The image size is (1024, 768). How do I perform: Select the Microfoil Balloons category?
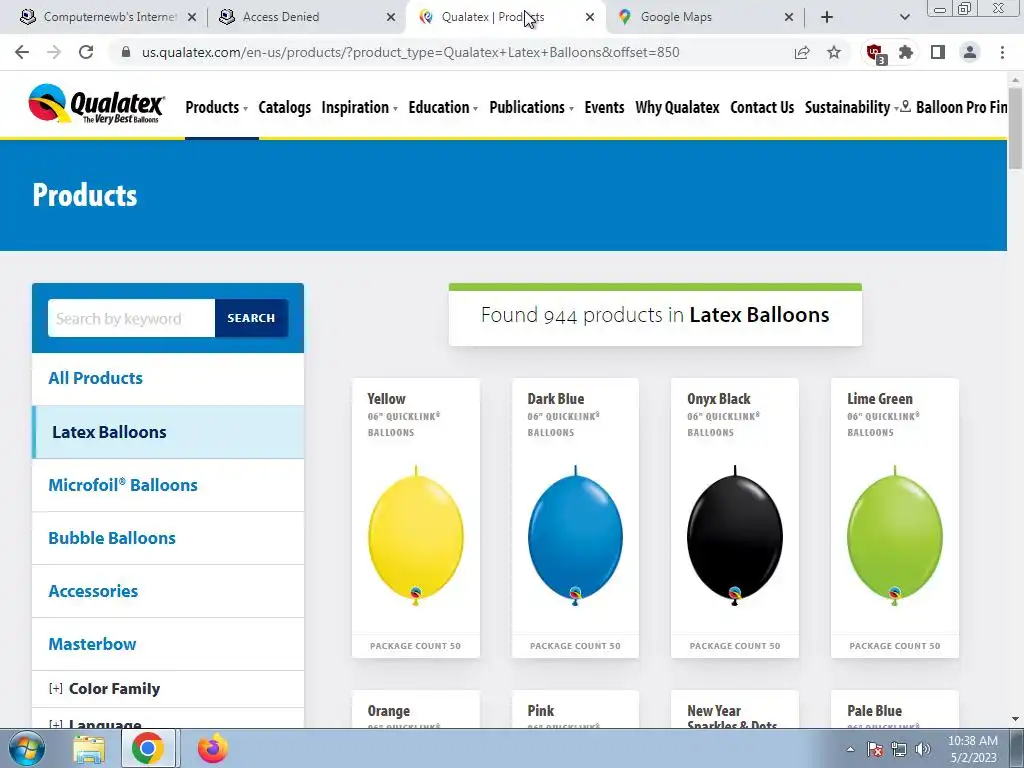tap(168, 485)
